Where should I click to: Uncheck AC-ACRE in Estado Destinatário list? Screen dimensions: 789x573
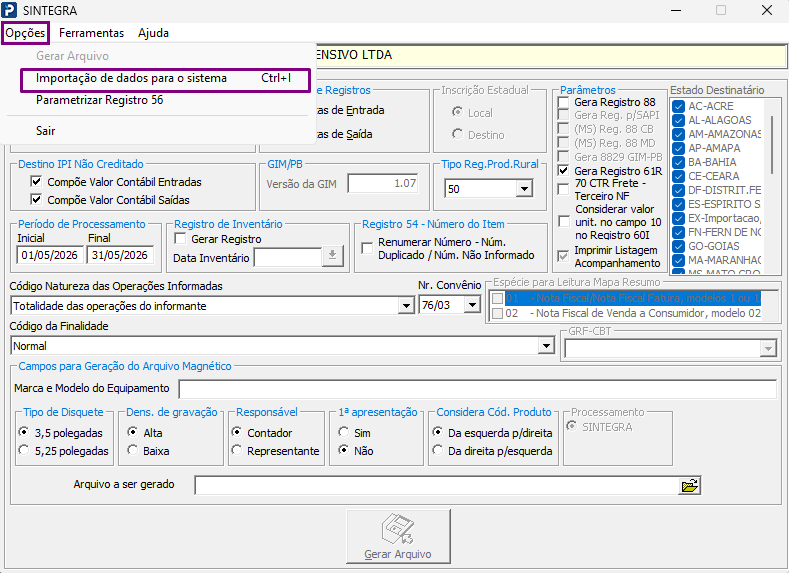pos(678,106)
